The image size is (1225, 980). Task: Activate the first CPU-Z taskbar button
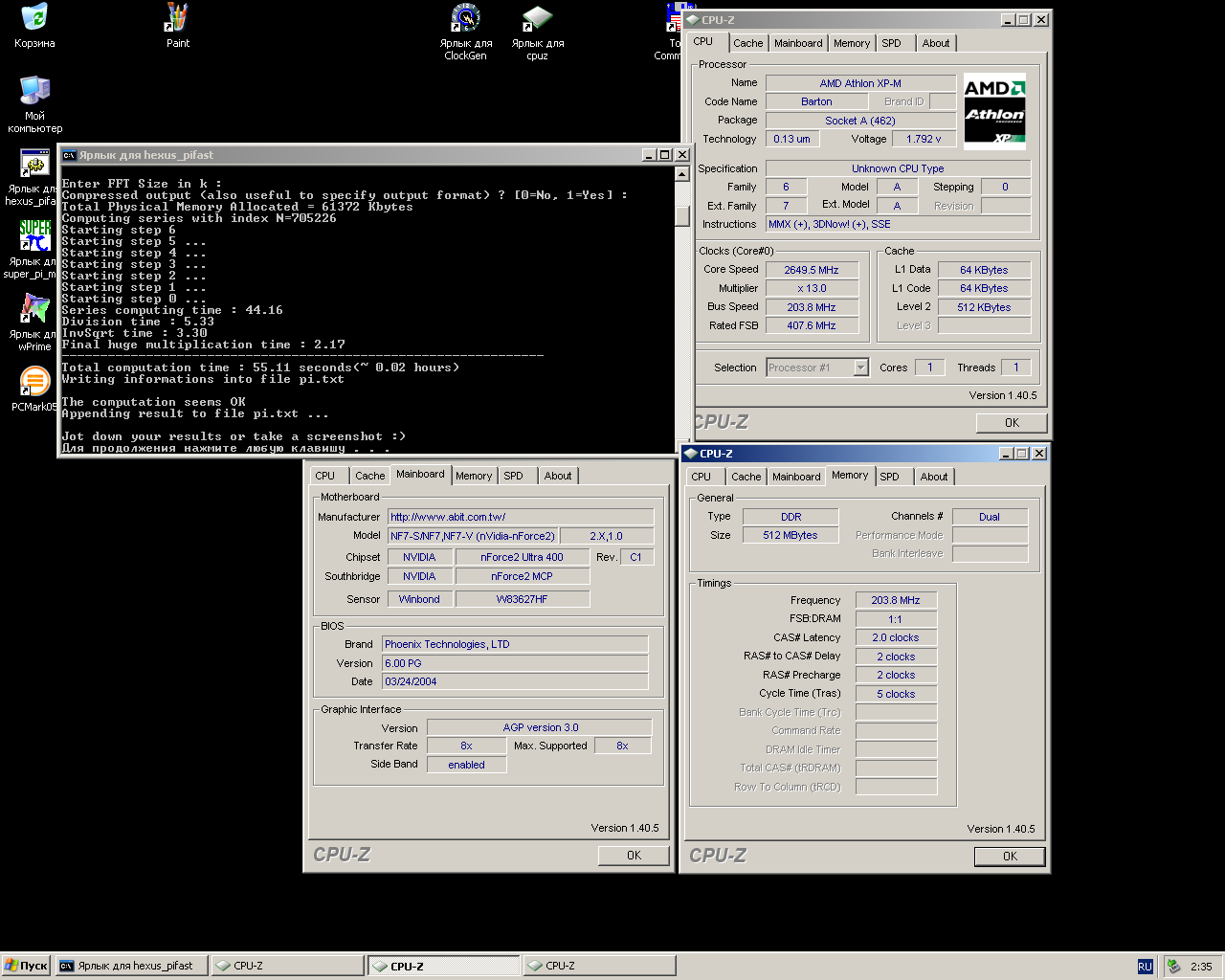pyautogui.click(x=287, y=967)
